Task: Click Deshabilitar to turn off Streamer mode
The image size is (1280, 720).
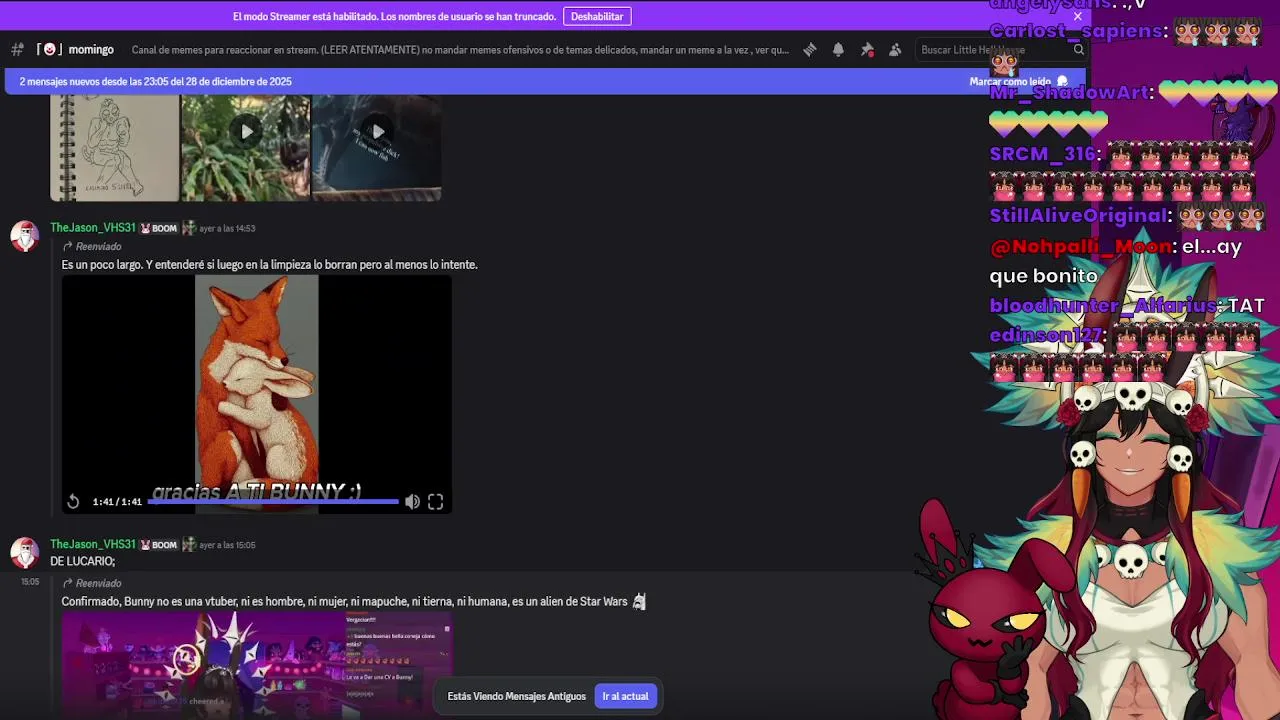Action: click(597, 16)
